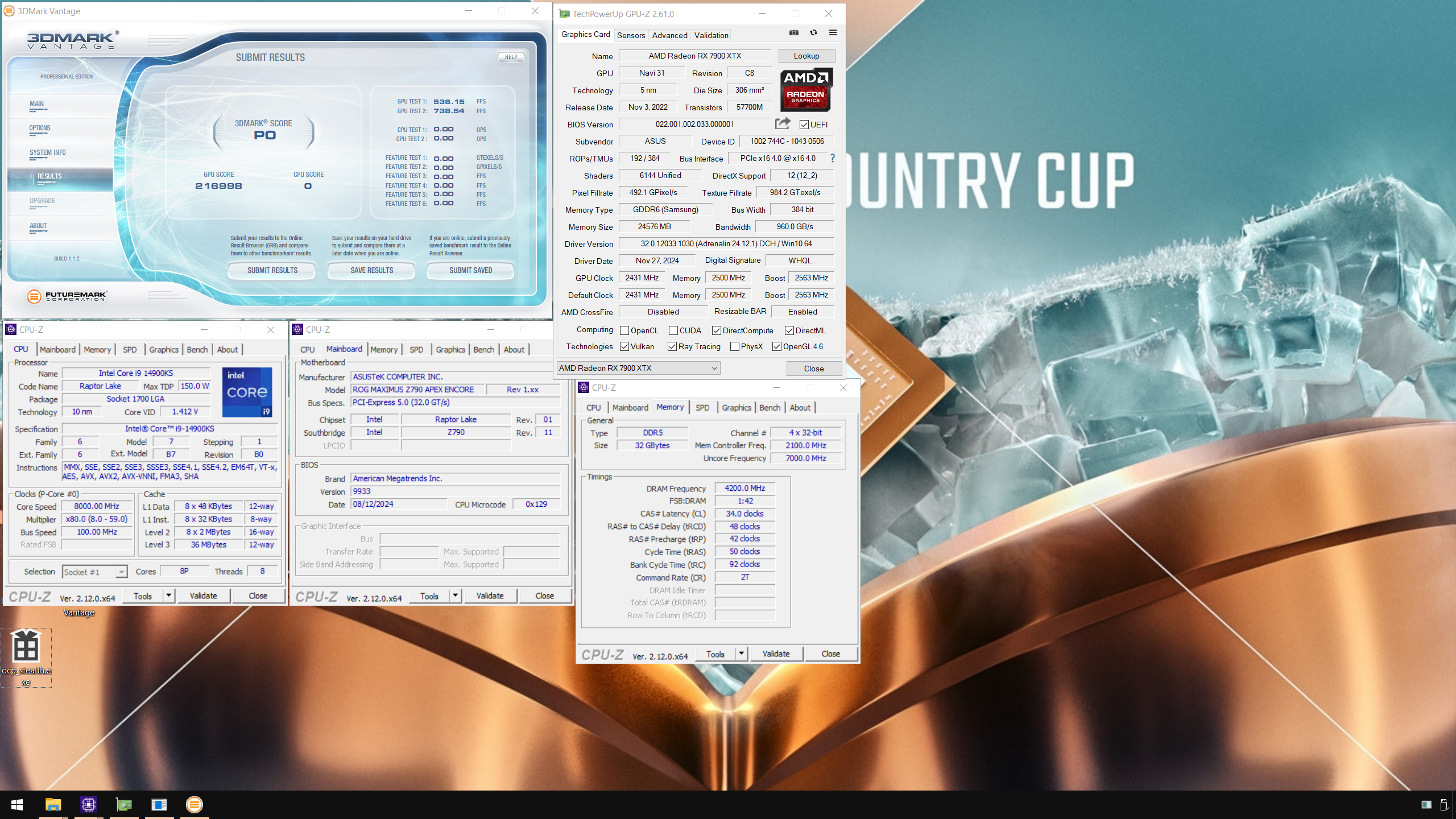The width and height of the screenshot is (1456, 819).
Task: Open the ocp_stealth.exe desktop icon
Action: tap(26, 657)
